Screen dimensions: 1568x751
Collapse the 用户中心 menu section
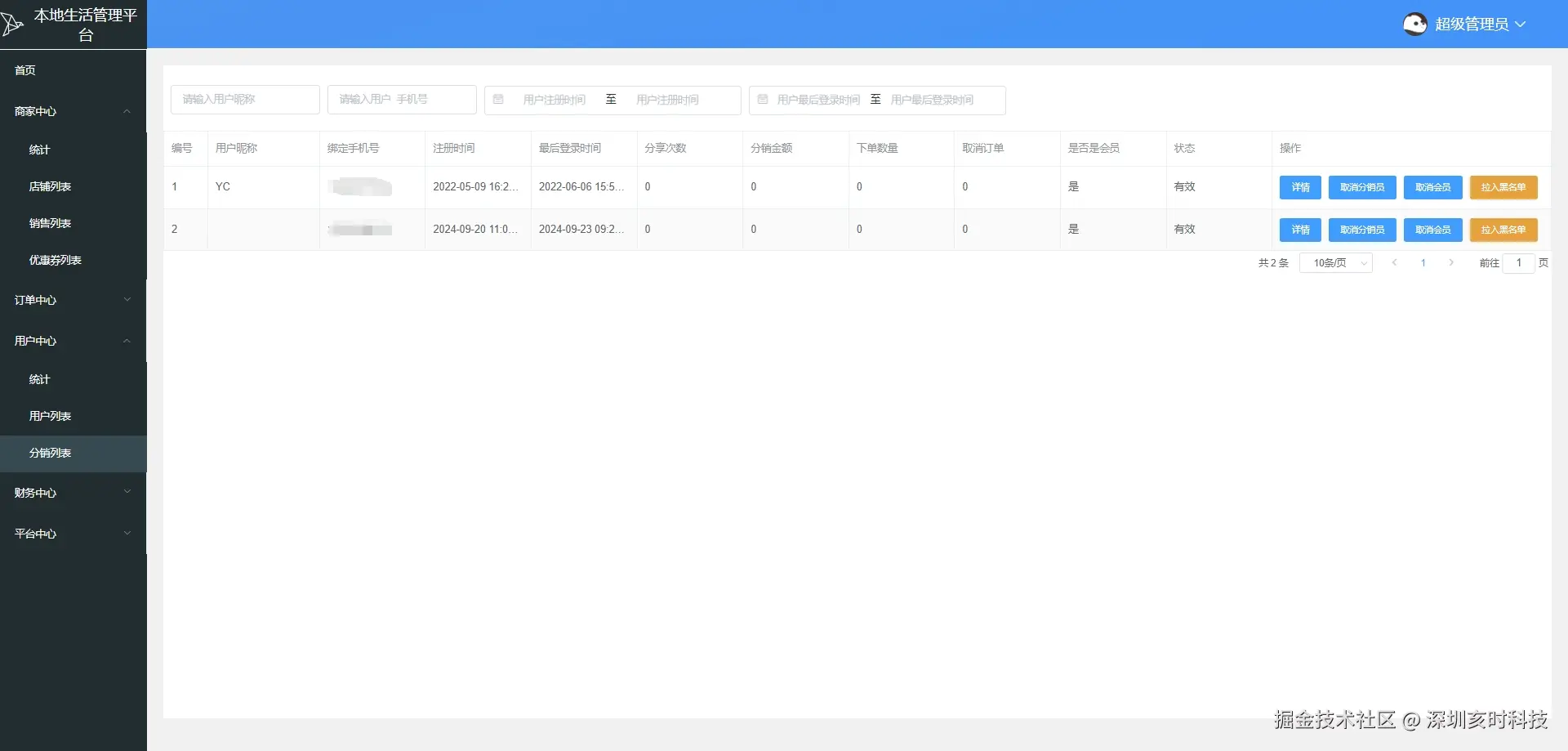click(73, 341)
